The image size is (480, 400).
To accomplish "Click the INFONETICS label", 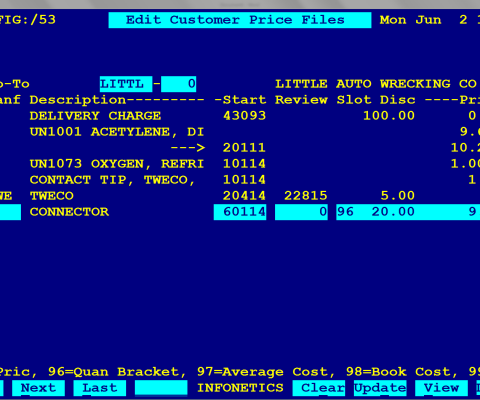I will point(240,388).
